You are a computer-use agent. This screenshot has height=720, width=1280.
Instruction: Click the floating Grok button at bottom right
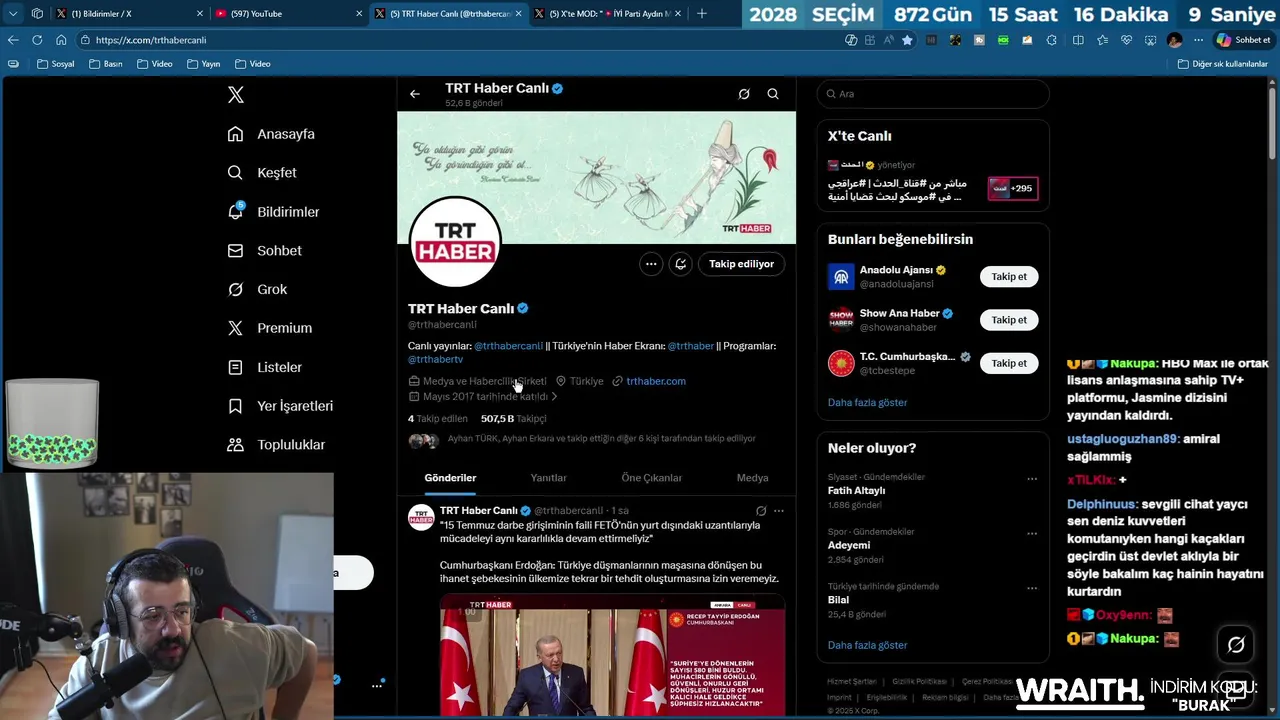click(x=1236, y=645)
